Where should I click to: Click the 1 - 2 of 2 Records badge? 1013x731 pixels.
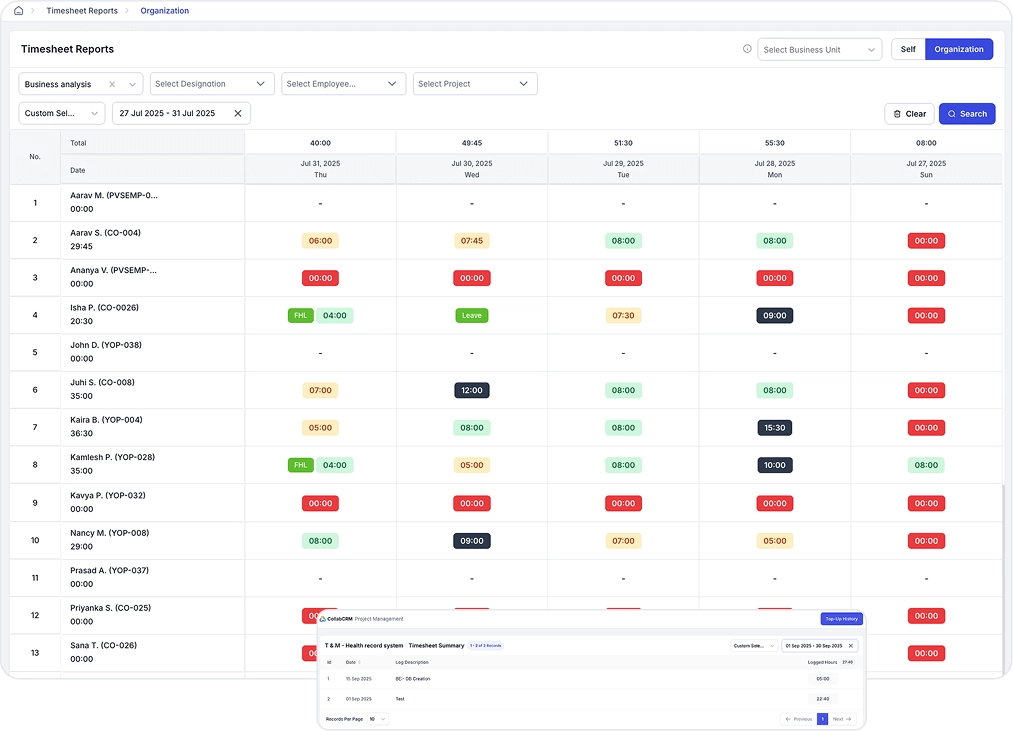485,645
